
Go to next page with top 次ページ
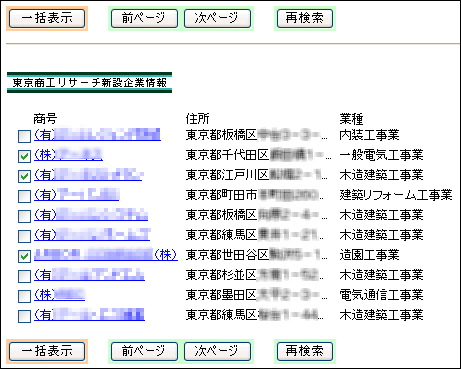pyautogui.click(x=217, y=18)
